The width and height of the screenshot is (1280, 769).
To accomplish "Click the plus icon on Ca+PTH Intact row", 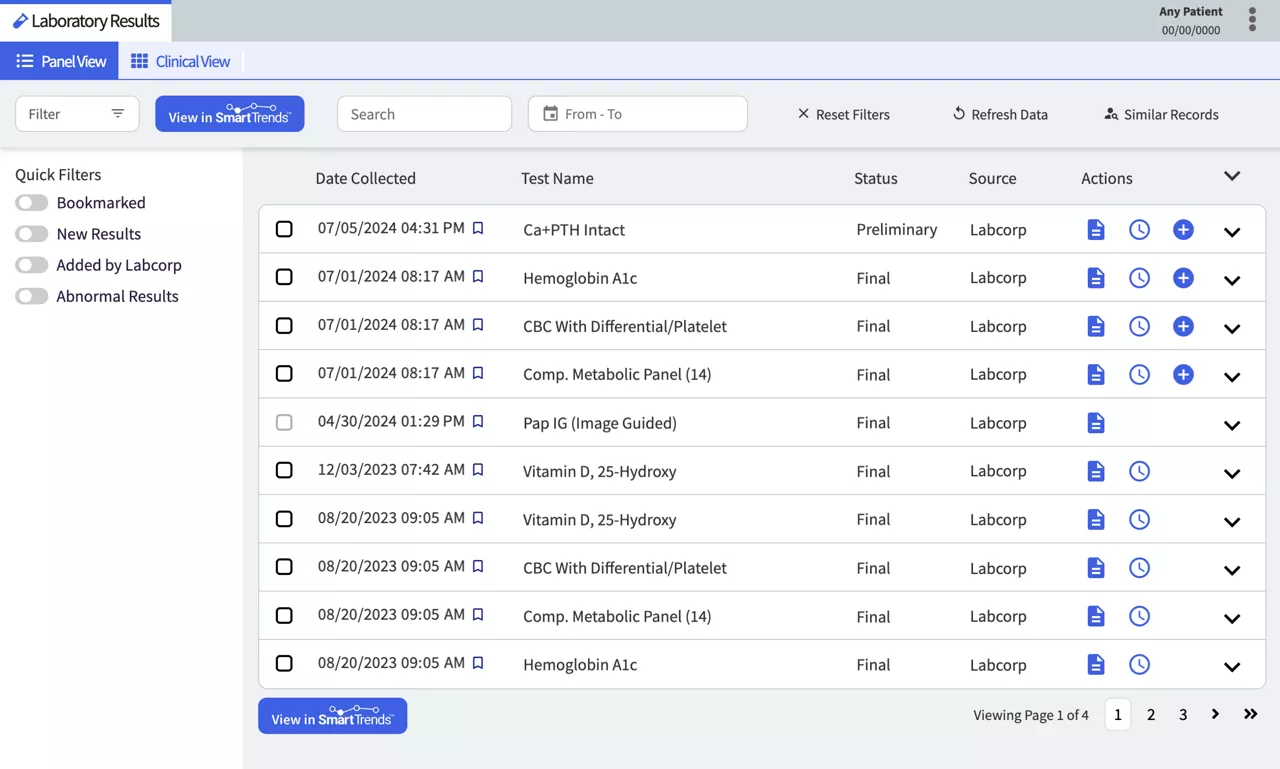I will click(x=1183, y=229).
